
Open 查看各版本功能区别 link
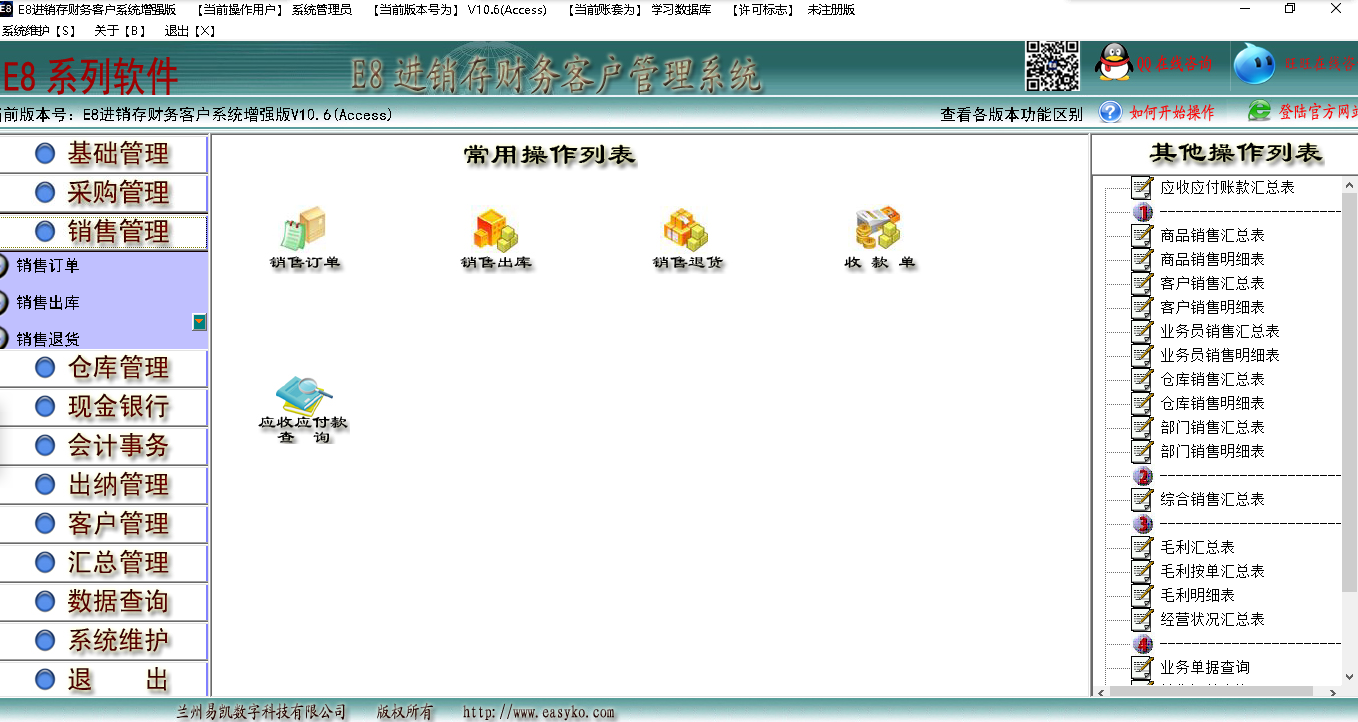pos(1011,114)
